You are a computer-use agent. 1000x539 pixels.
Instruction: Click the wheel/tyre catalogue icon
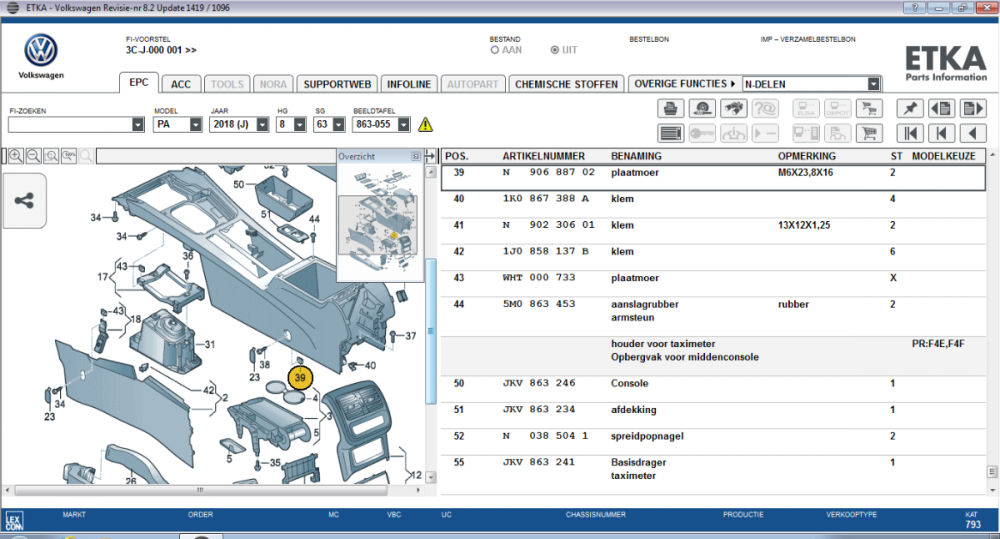point(702,108)
